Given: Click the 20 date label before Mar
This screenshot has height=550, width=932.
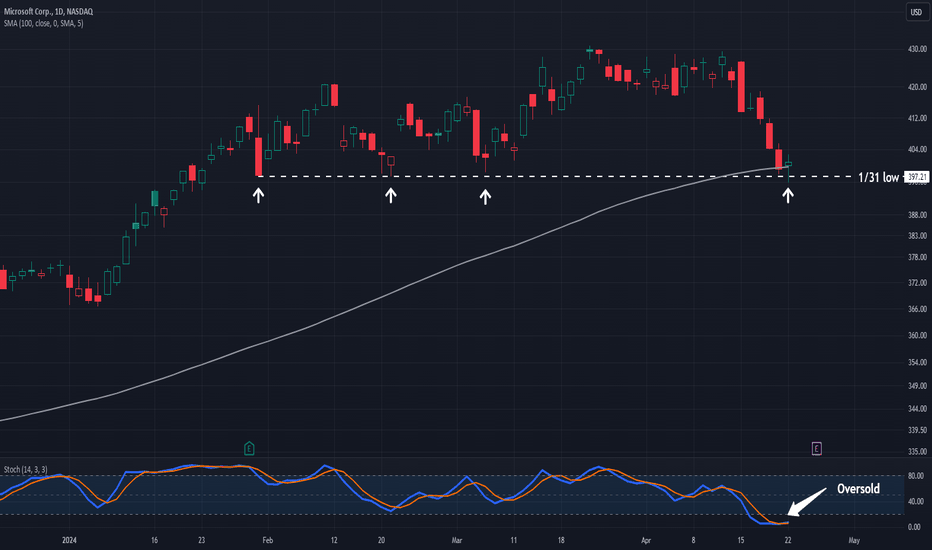Looking at the screenshot, I should pyautogui.click(x=381, y=540).
